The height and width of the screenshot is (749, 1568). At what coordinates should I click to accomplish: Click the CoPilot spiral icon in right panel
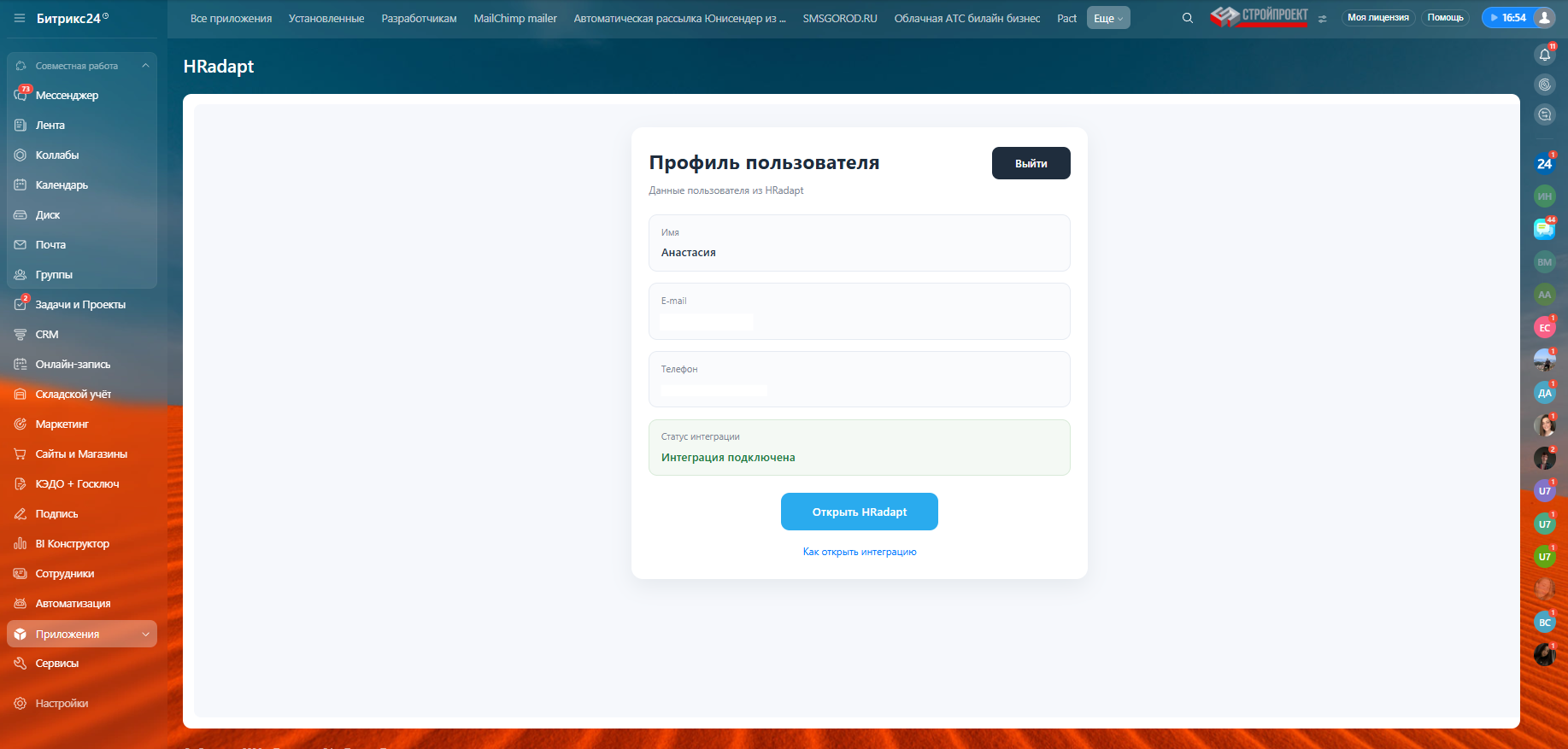1544,85
